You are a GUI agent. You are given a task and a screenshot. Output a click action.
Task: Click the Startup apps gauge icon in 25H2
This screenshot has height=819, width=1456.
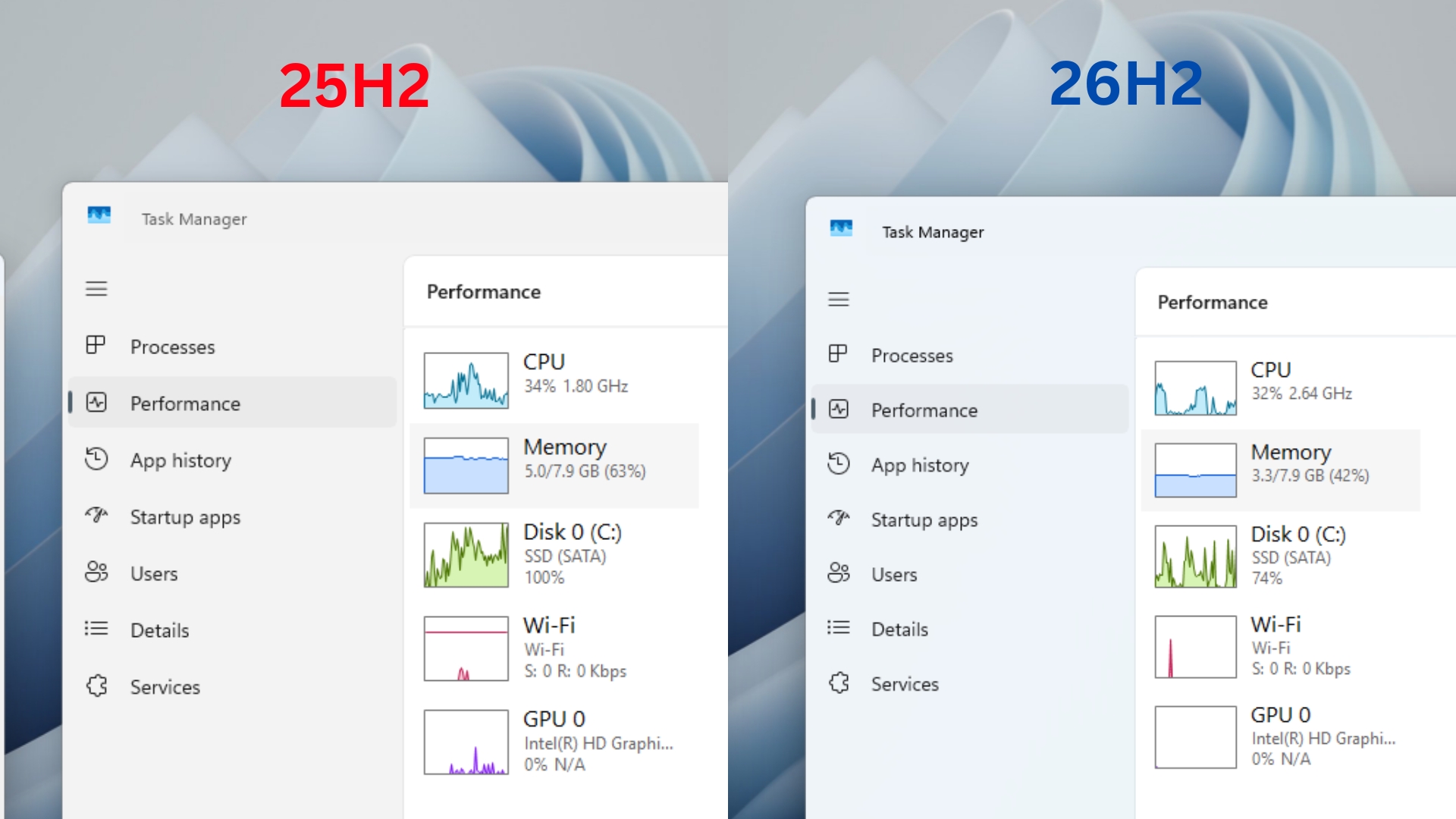tap(96, 516)
